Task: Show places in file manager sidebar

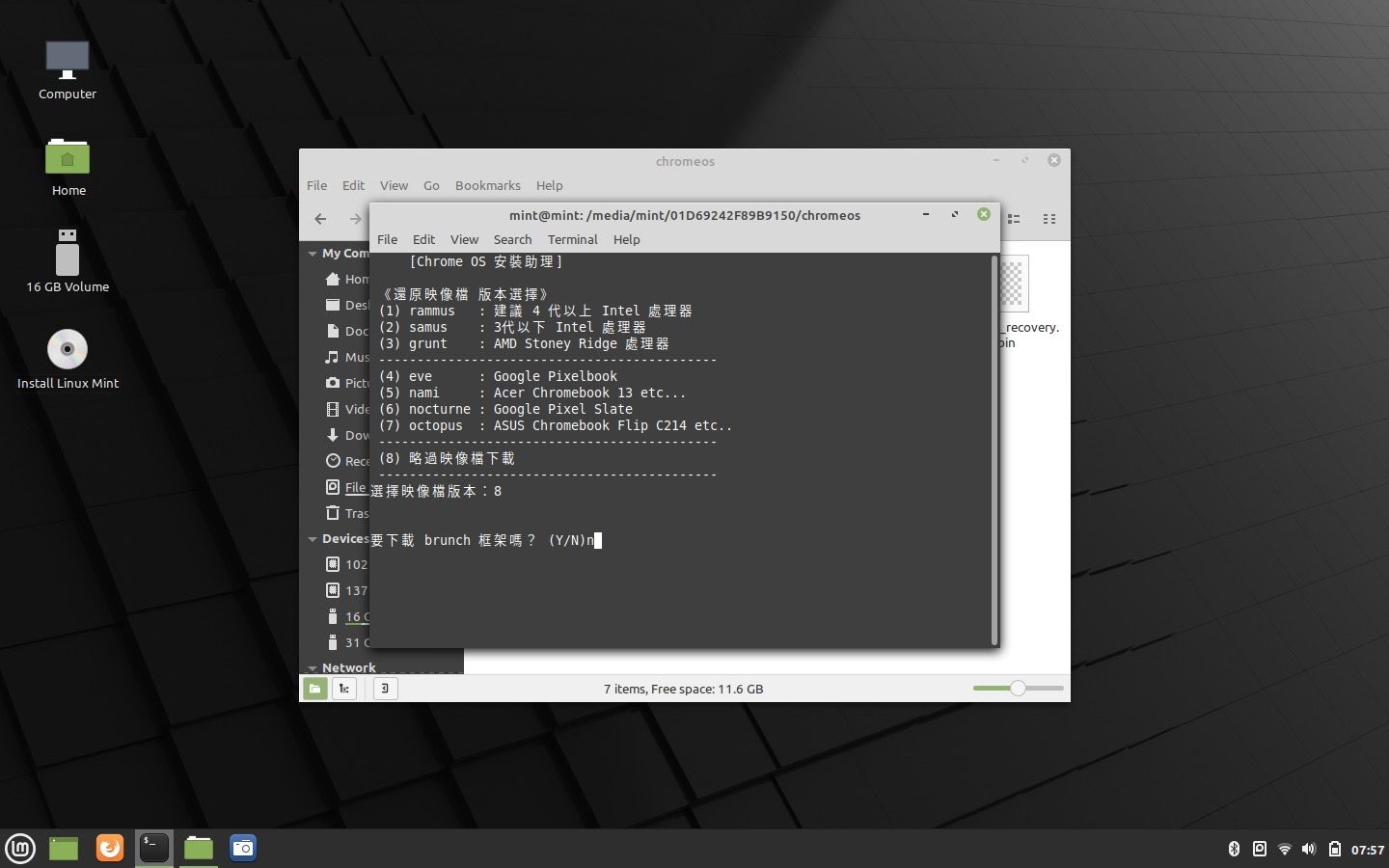Action: [315, 689]
